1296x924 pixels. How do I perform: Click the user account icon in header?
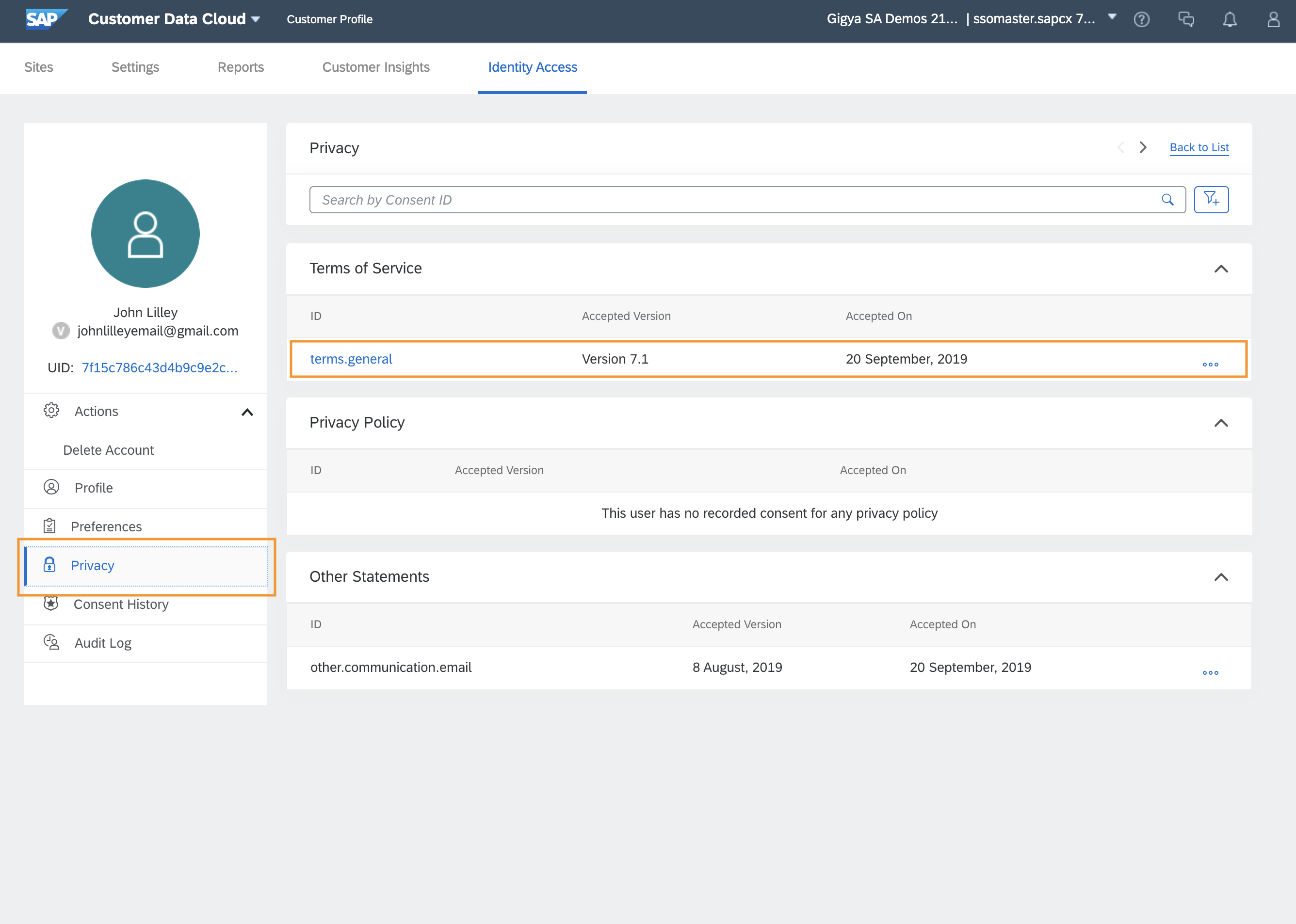(x=1273, y=19)
